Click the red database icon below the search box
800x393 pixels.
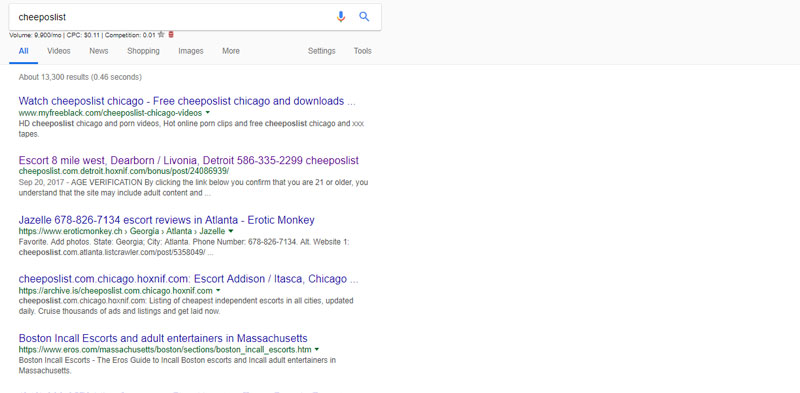point(171,35)
